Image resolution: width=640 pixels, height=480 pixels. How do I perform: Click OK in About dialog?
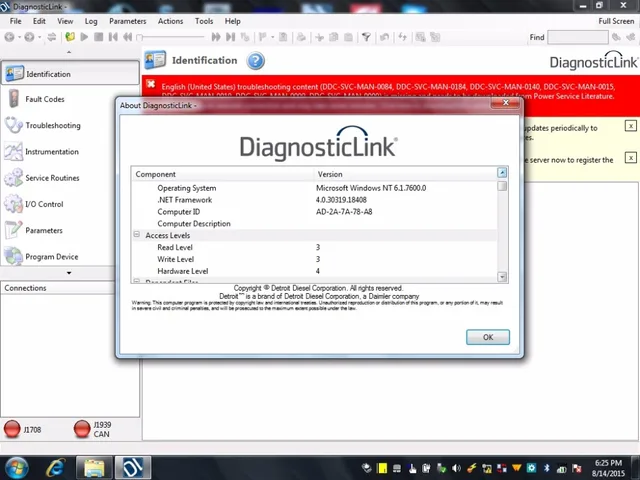coord(488,337)
